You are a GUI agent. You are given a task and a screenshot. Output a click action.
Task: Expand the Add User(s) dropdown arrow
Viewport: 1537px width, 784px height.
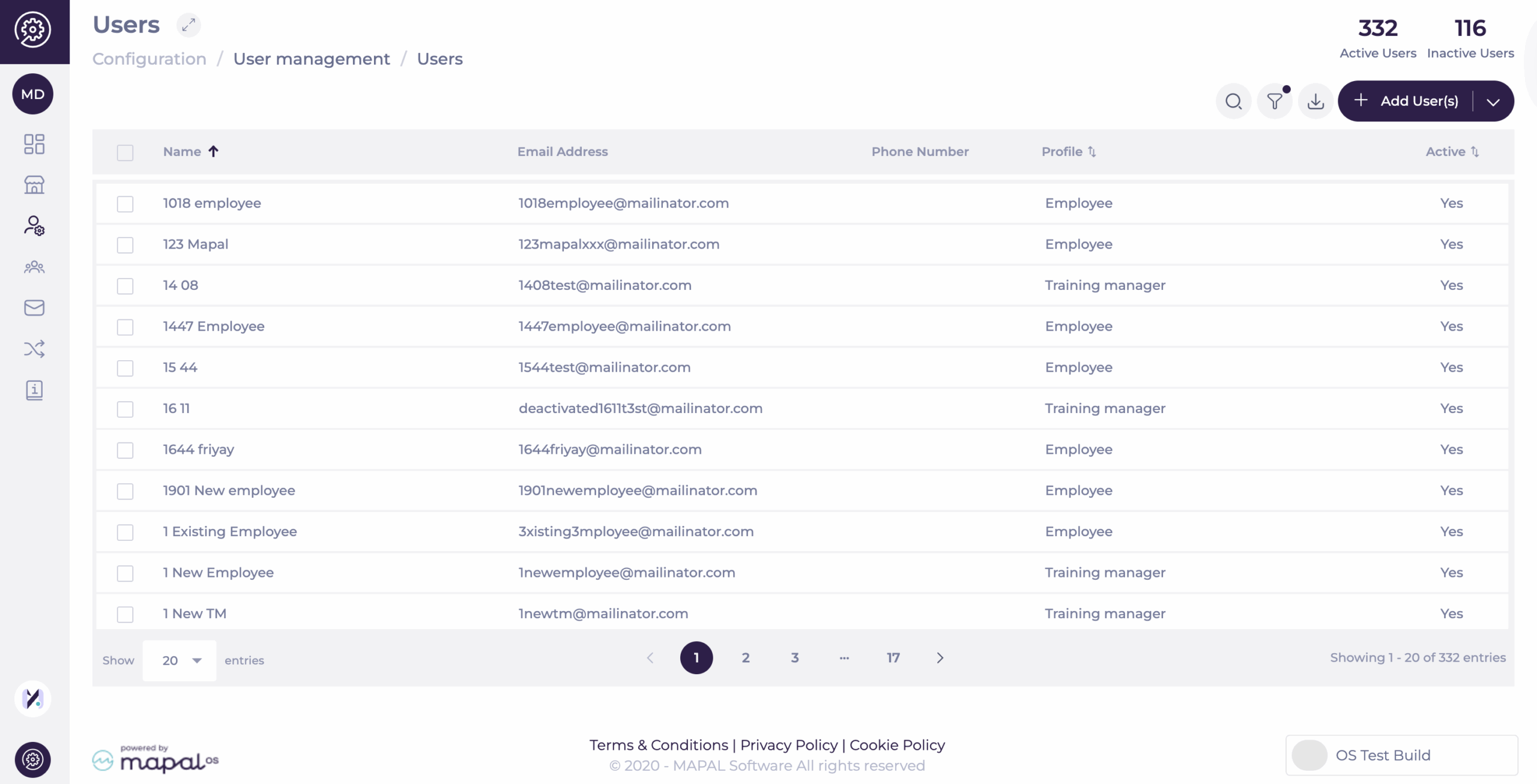1493,101
